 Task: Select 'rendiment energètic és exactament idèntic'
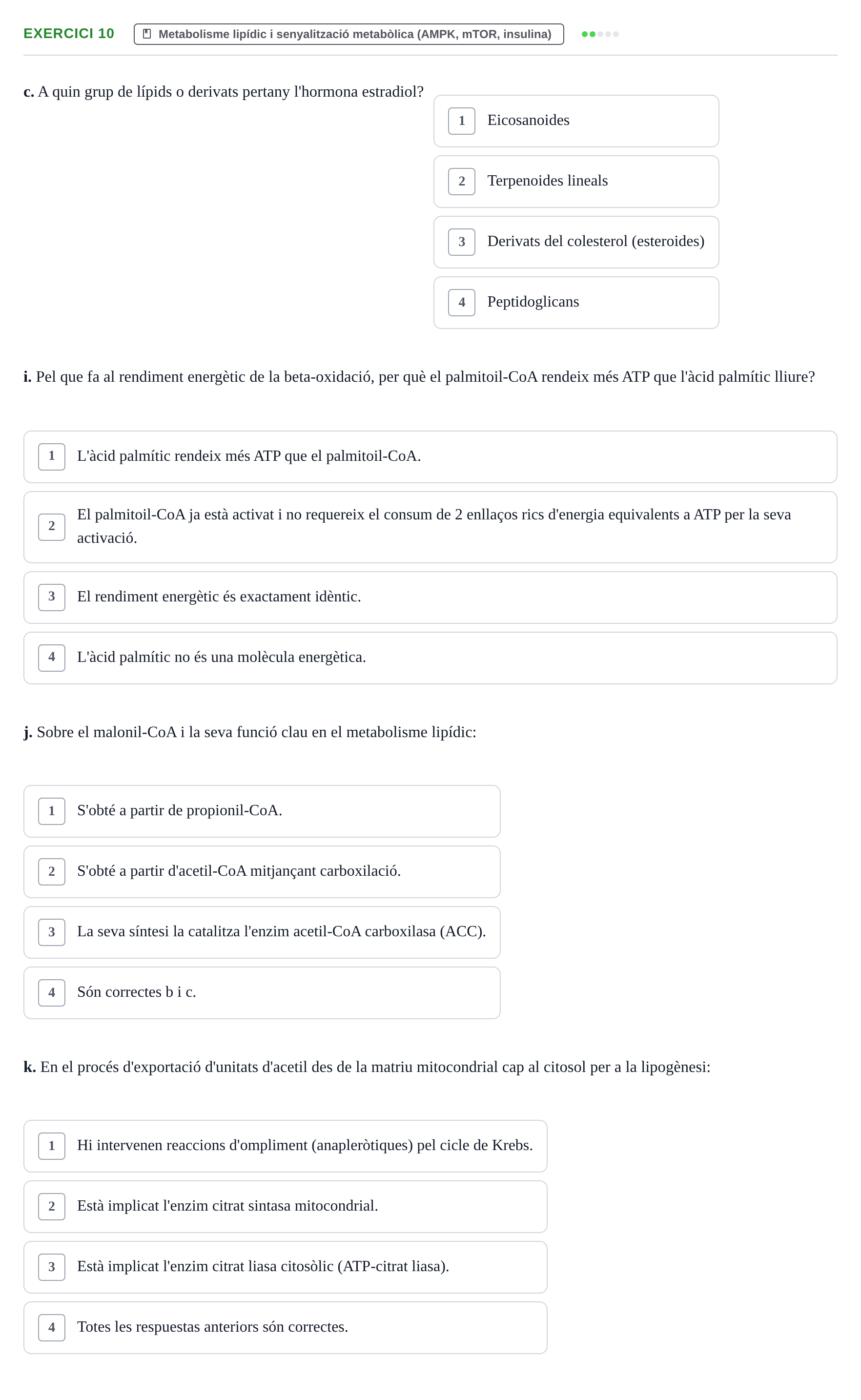(430, 598)
